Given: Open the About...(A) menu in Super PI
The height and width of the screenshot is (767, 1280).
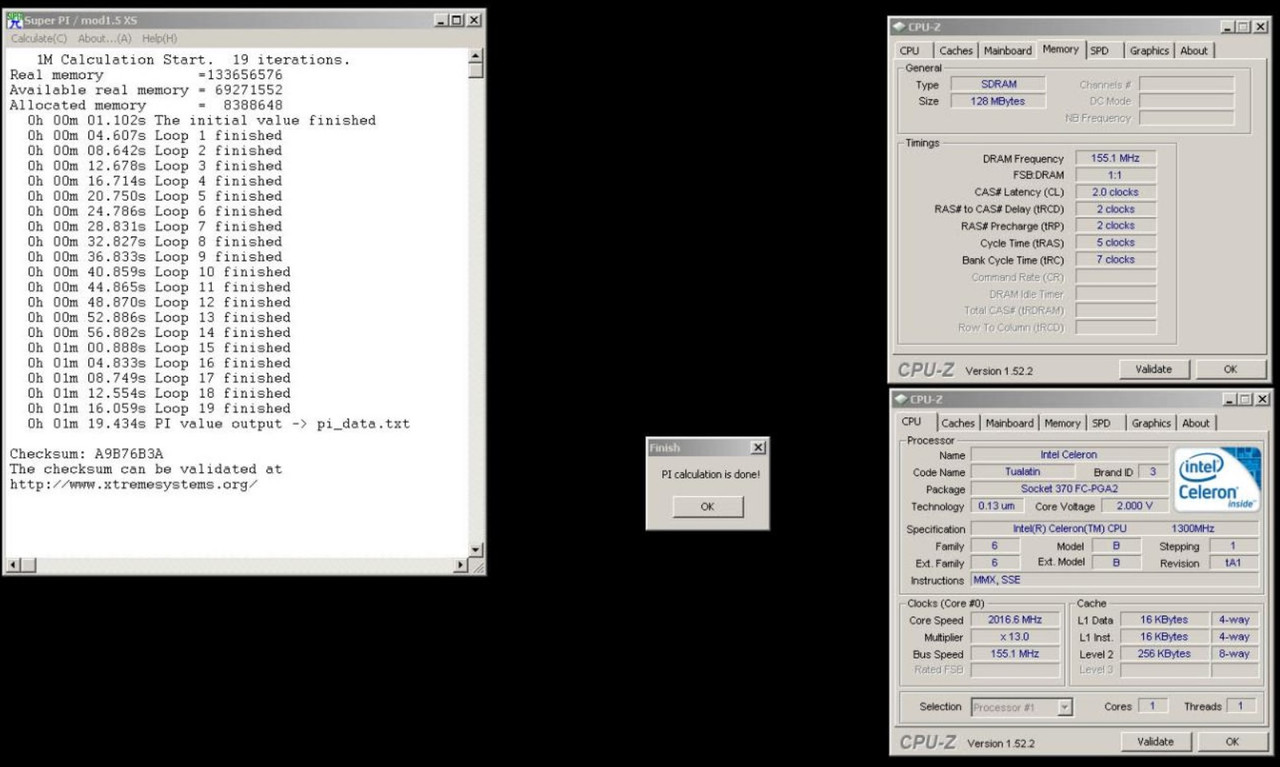Looking at the screenshot, I should coord(105,38).
